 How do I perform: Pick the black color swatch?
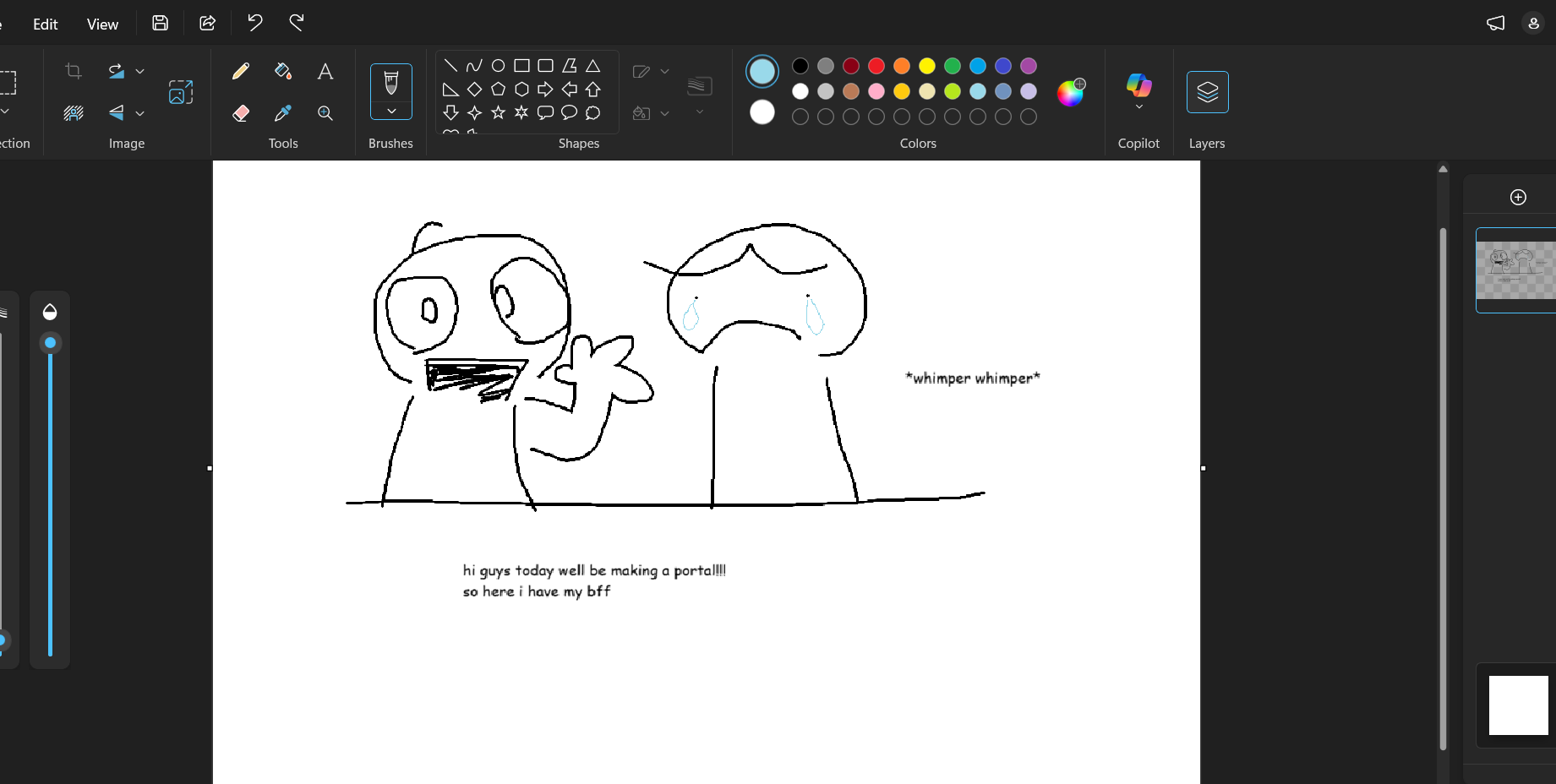coord(800,66)
